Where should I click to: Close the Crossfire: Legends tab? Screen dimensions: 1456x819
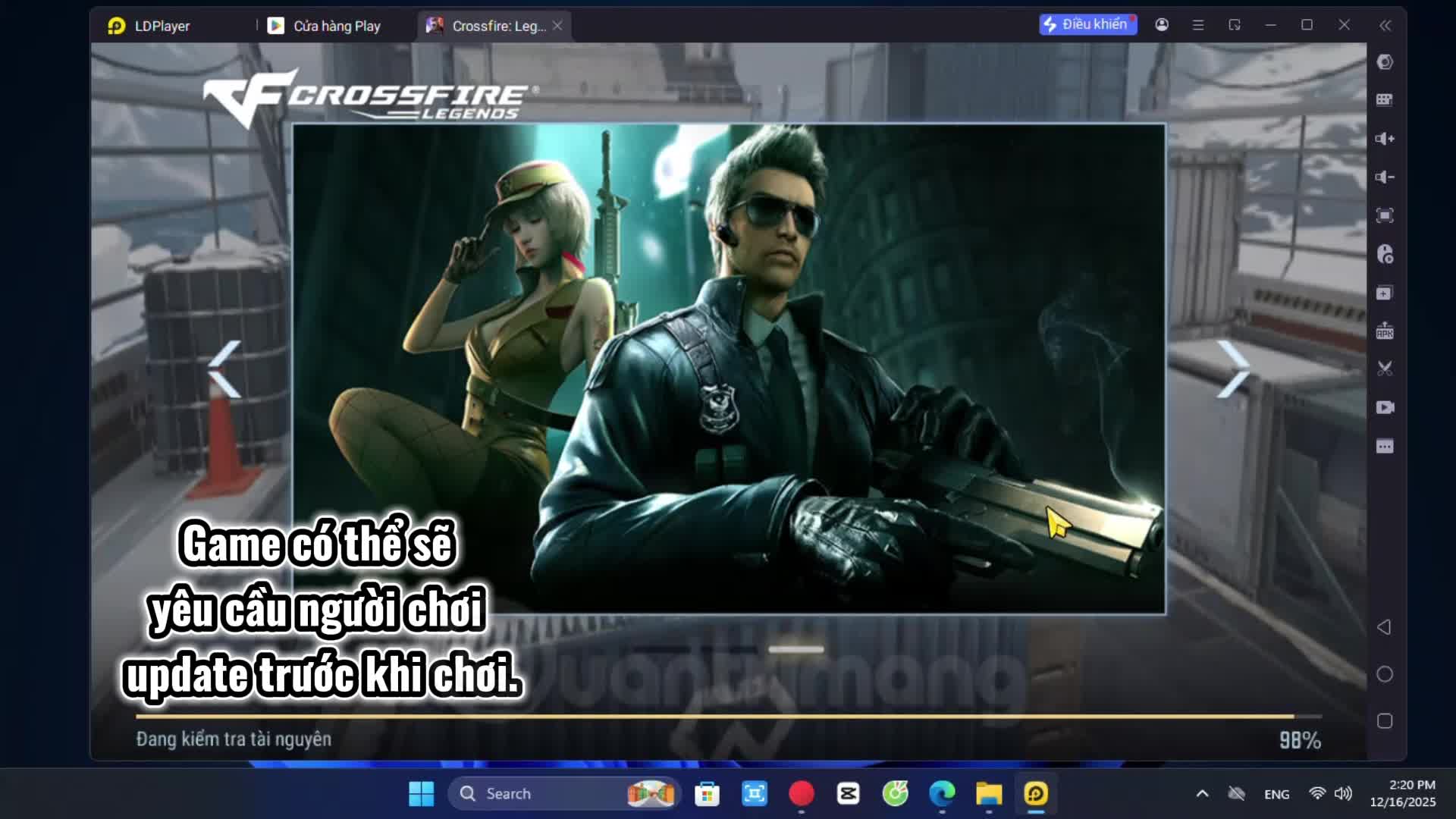557,26
